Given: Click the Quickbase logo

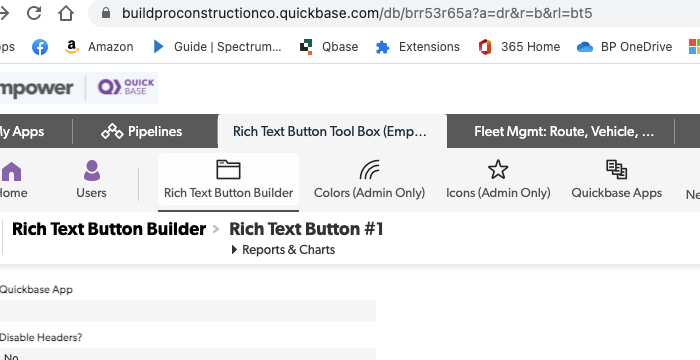Looking at the screenshot, I should 126,88.
